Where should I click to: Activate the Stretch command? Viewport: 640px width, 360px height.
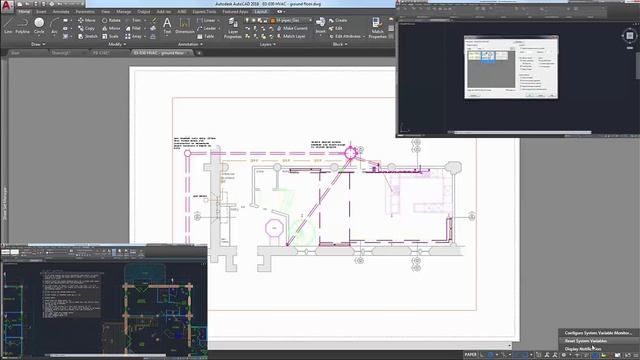87,36
